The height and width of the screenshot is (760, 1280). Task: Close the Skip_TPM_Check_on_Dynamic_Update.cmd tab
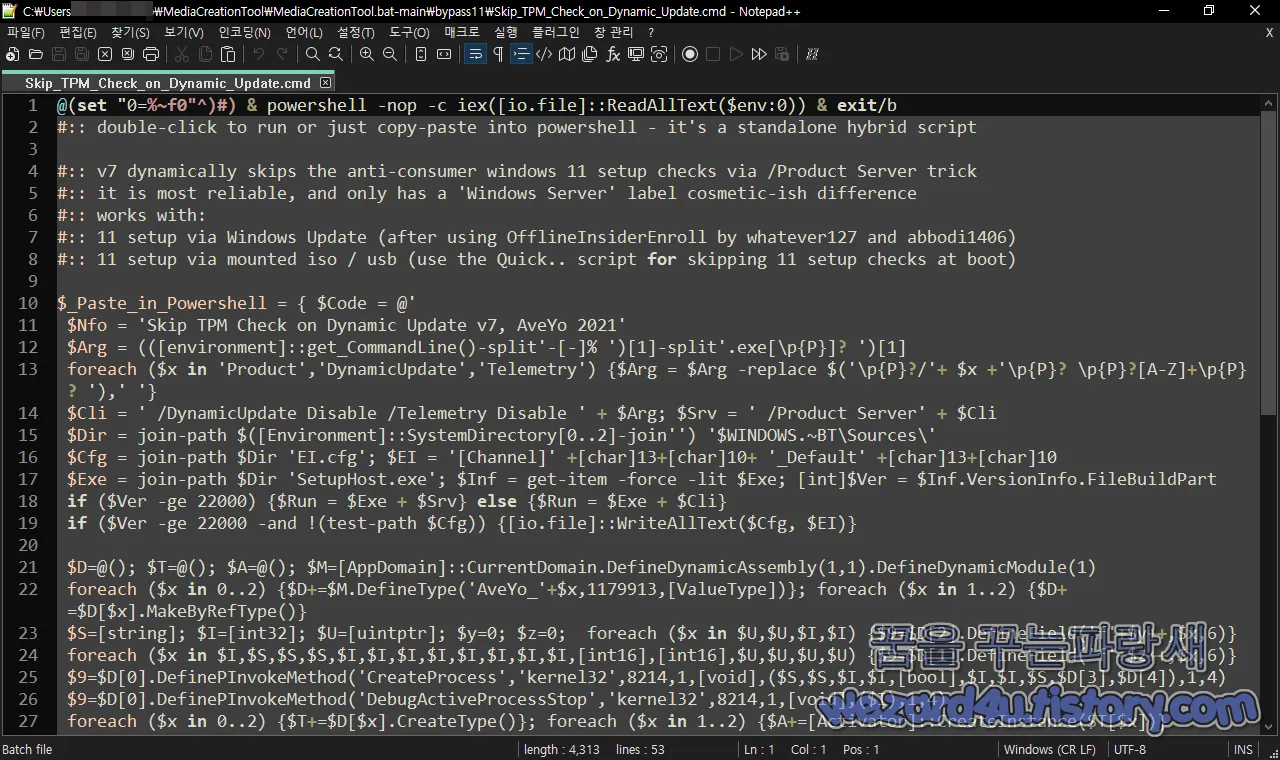click(x=324, y=83)
